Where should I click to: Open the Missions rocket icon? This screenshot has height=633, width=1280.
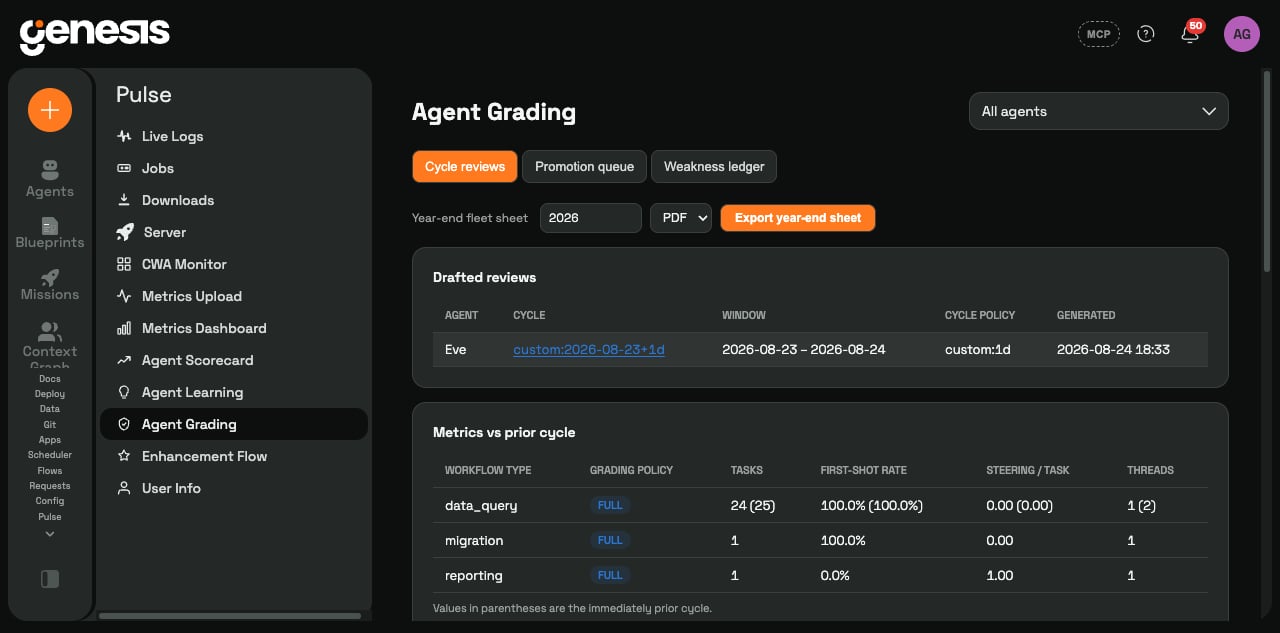[x=50, y=277]
